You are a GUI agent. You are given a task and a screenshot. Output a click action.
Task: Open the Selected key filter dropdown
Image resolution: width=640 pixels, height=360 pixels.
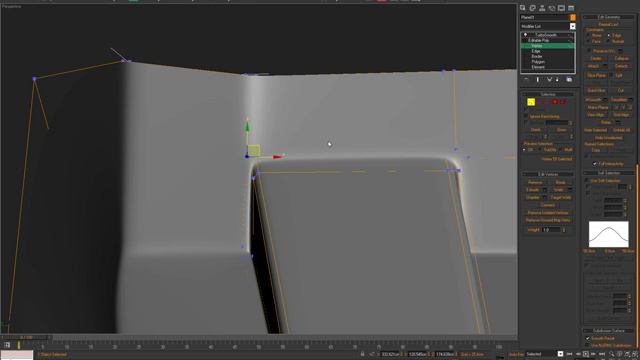[560, 354]
